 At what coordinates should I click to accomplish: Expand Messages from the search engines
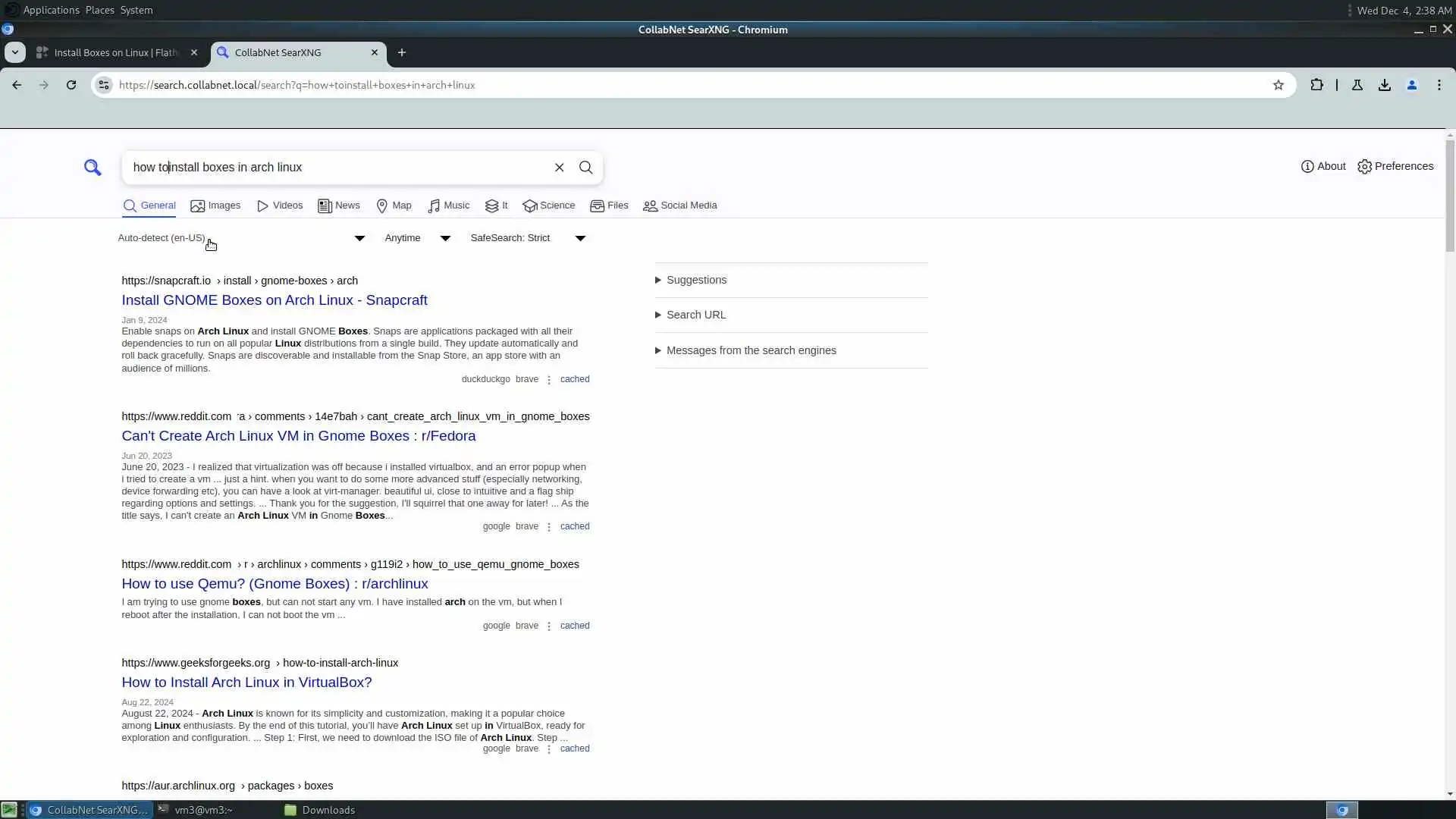click(x=750, y=350)
